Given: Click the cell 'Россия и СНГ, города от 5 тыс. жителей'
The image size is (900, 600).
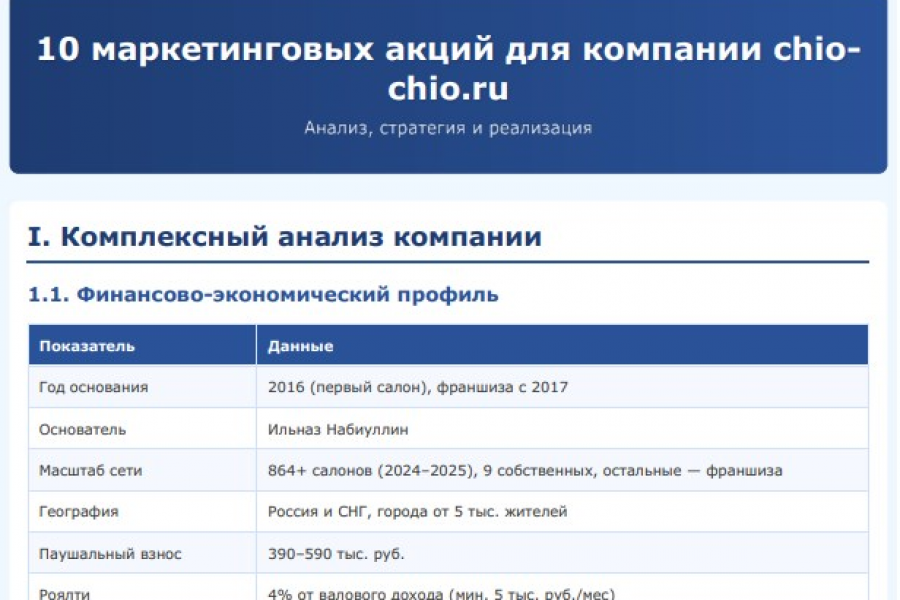Looking at the screenshot, I should click(x=562, y=512).
